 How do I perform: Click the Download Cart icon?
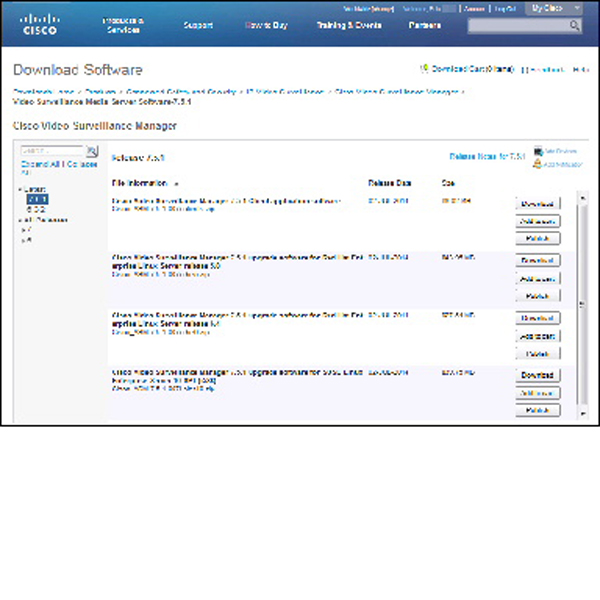[424, 69]
